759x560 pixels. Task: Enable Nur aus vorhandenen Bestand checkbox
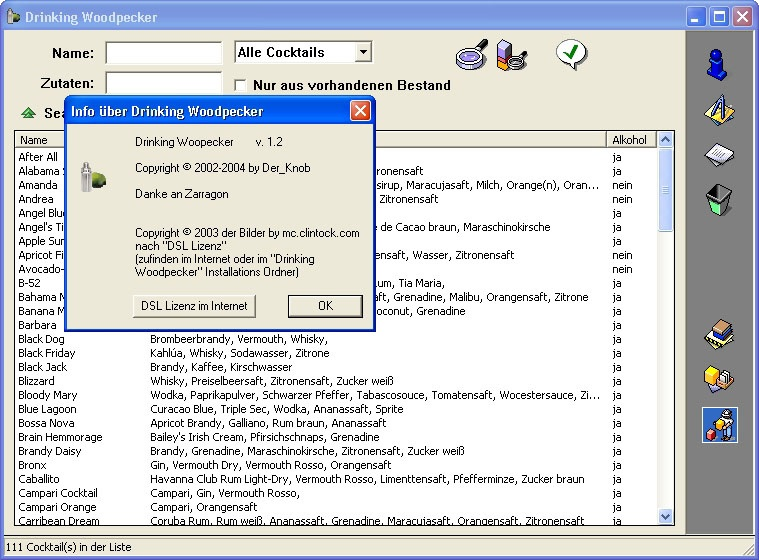coord(240,85)
